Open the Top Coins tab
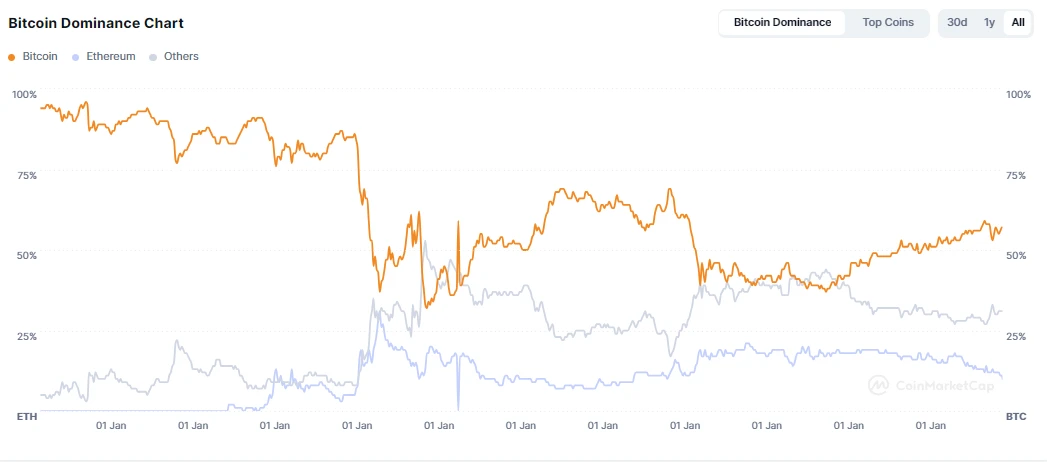 [x=888, y=22]
